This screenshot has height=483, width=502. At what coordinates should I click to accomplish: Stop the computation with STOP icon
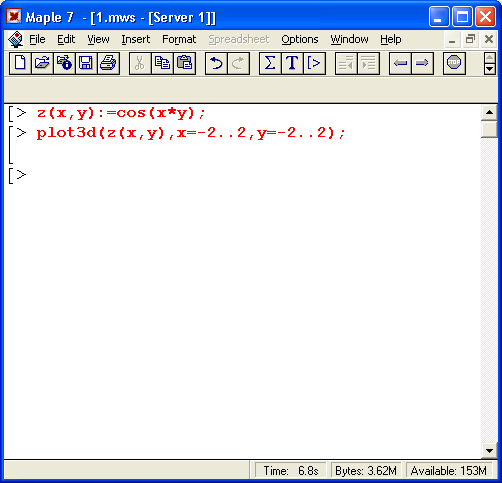click(x=454, y=63)
